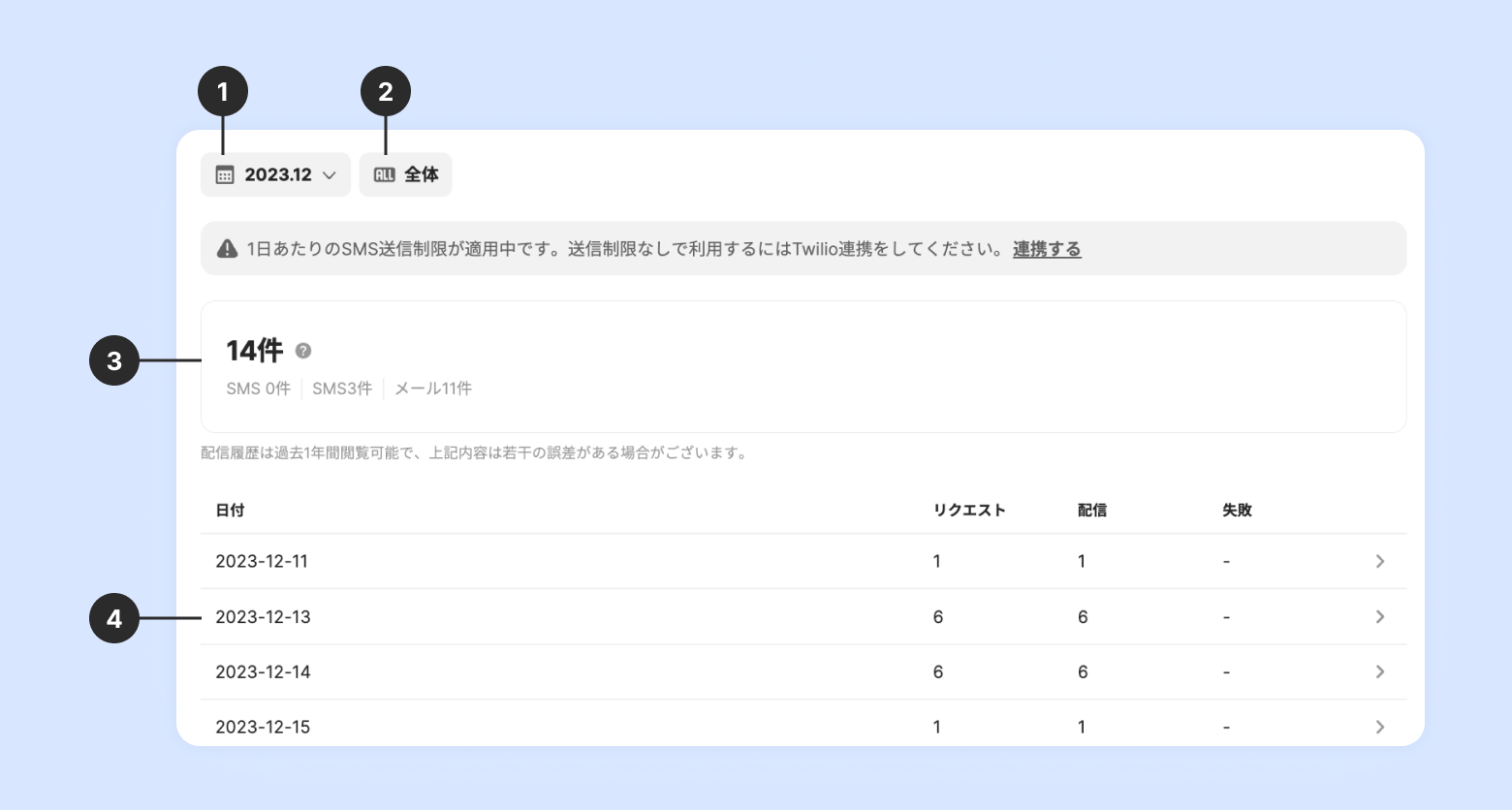The height and width of the screenshot is (810, 1512).
Task: Click request count 1 in 2023-12-11 row
Action: (x=936, y=562)
